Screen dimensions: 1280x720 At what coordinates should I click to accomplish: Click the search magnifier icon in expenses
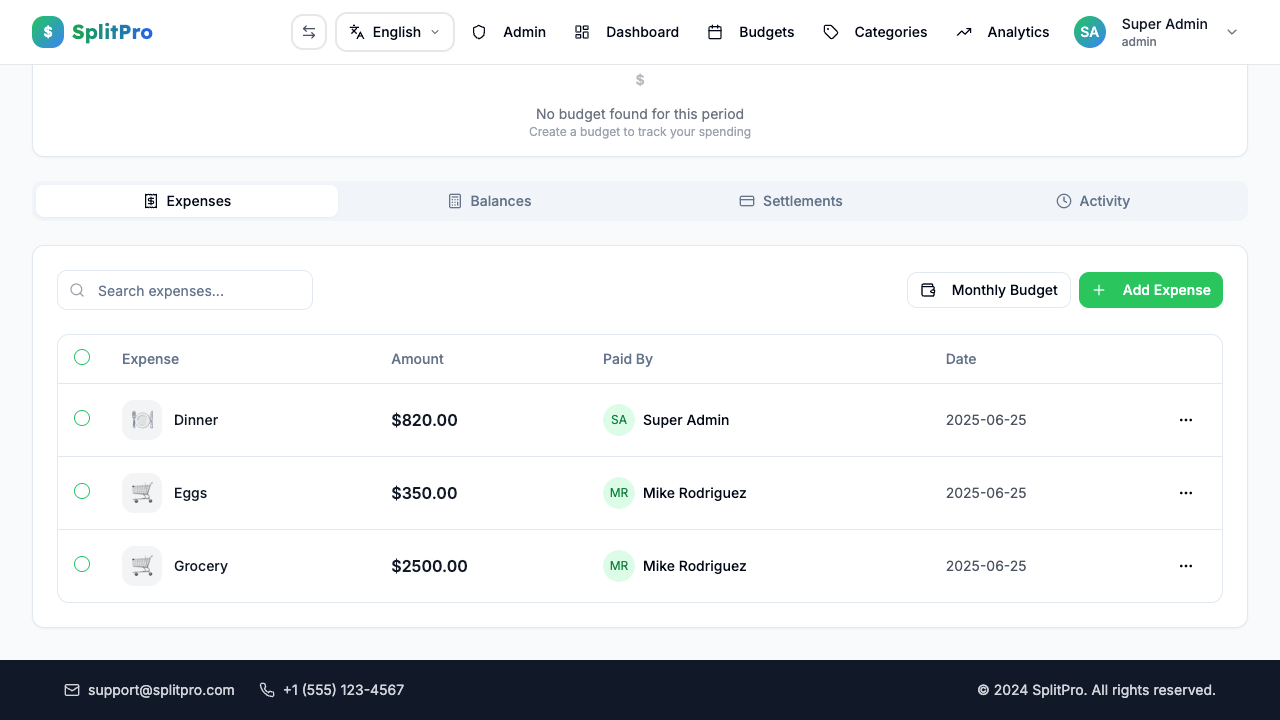point(77,290)
